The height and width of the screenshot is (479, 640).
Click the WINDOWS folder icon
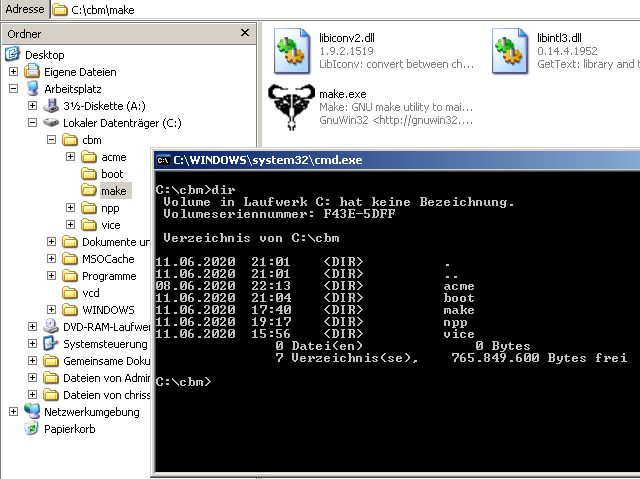[x=70, y=310]
